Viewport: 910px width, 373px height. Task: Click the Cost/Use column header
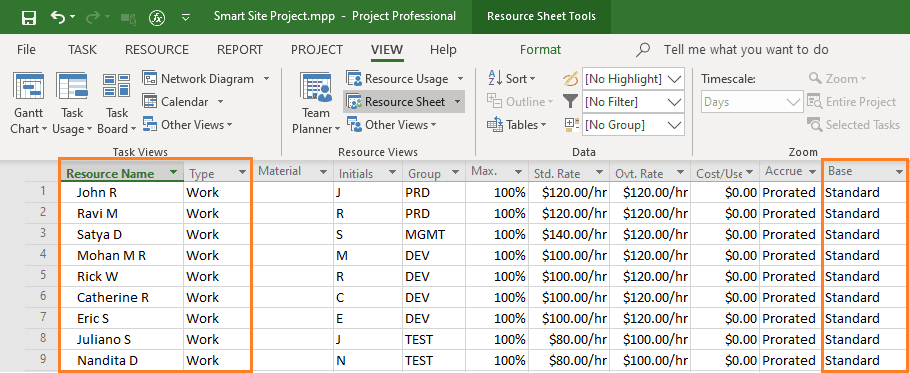pos(725,172)
